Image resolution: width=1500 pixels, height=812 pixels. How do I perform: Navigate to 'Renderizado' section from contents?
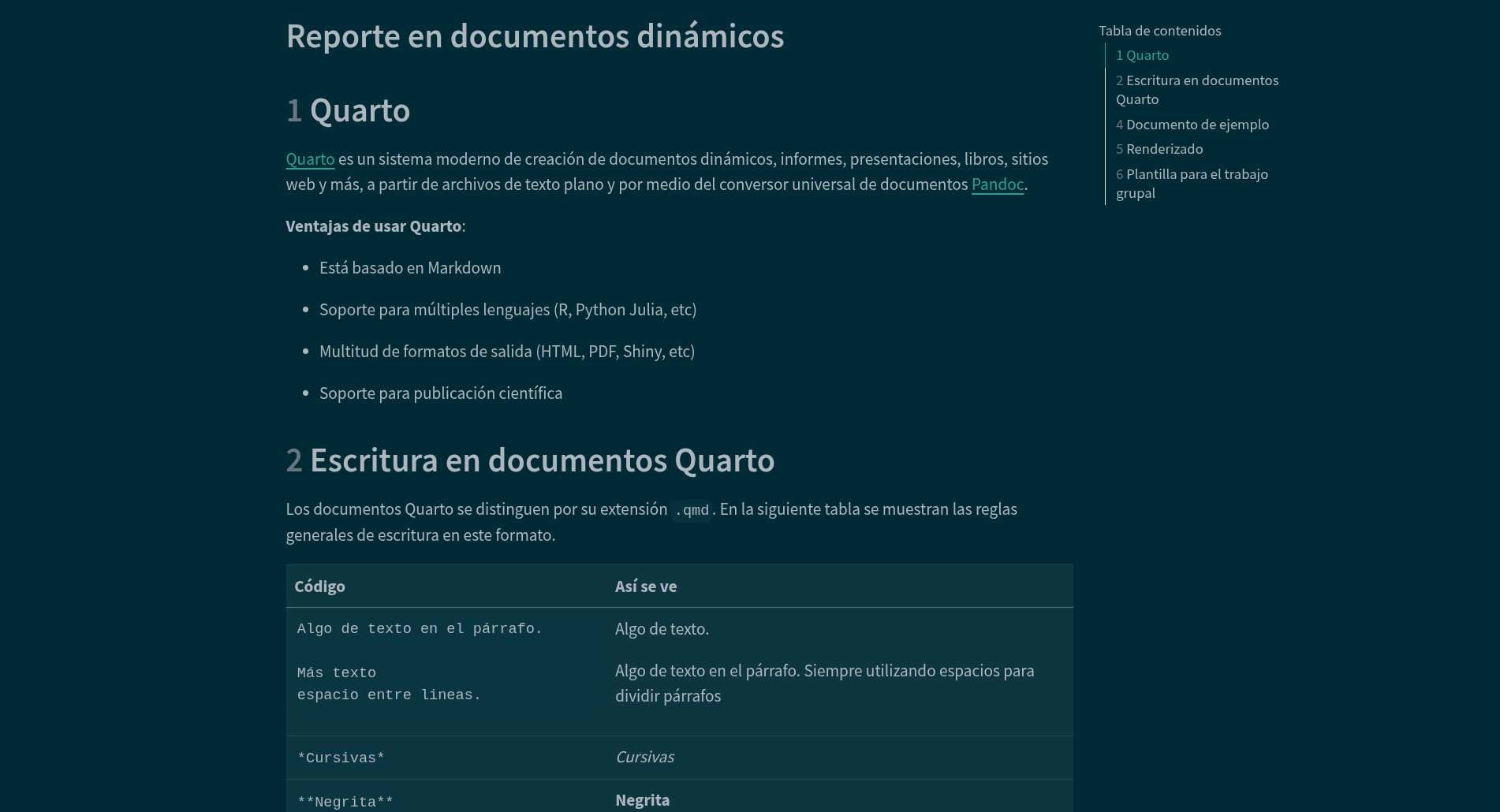(1159, 149)
